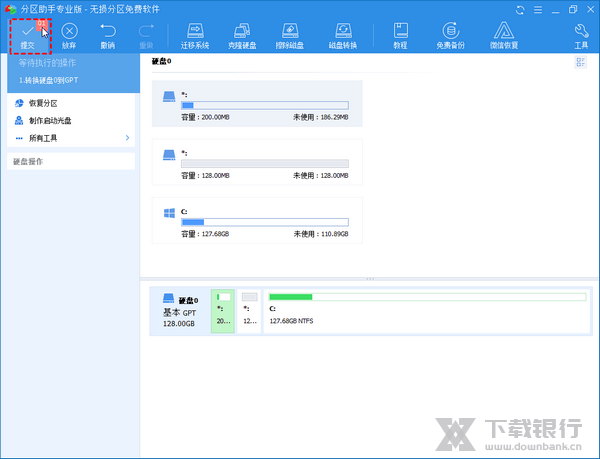Select the C: partition Windows icon
Image resolution: width=600 pixels, height=459 pixels.
169,213
